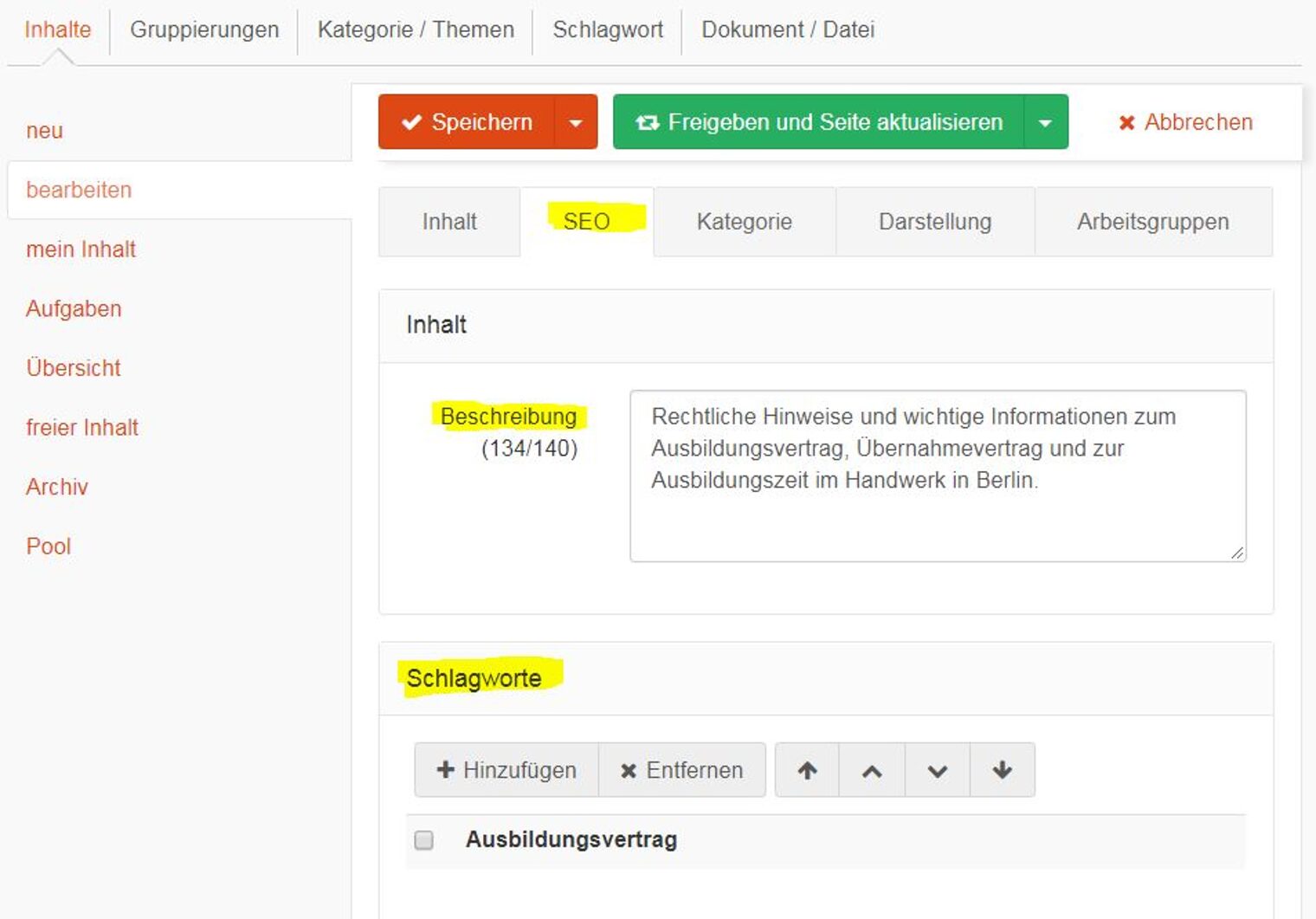Click the plus icon to add a Schlagwort
This screenshot has width=1316, height=919.
pyautogui.click(x=445, y=769)
